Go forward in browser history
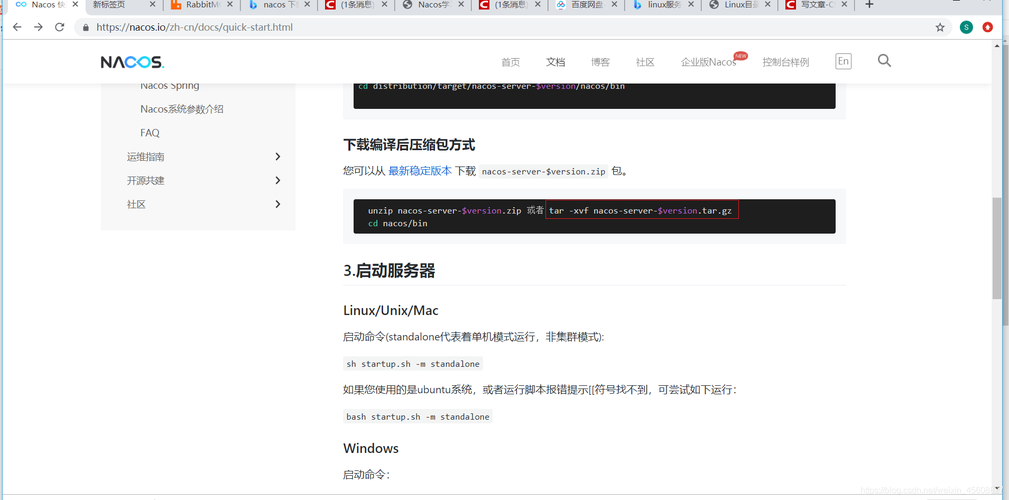The height and width of the screenshot is (500, 1009). pos(39,28)
